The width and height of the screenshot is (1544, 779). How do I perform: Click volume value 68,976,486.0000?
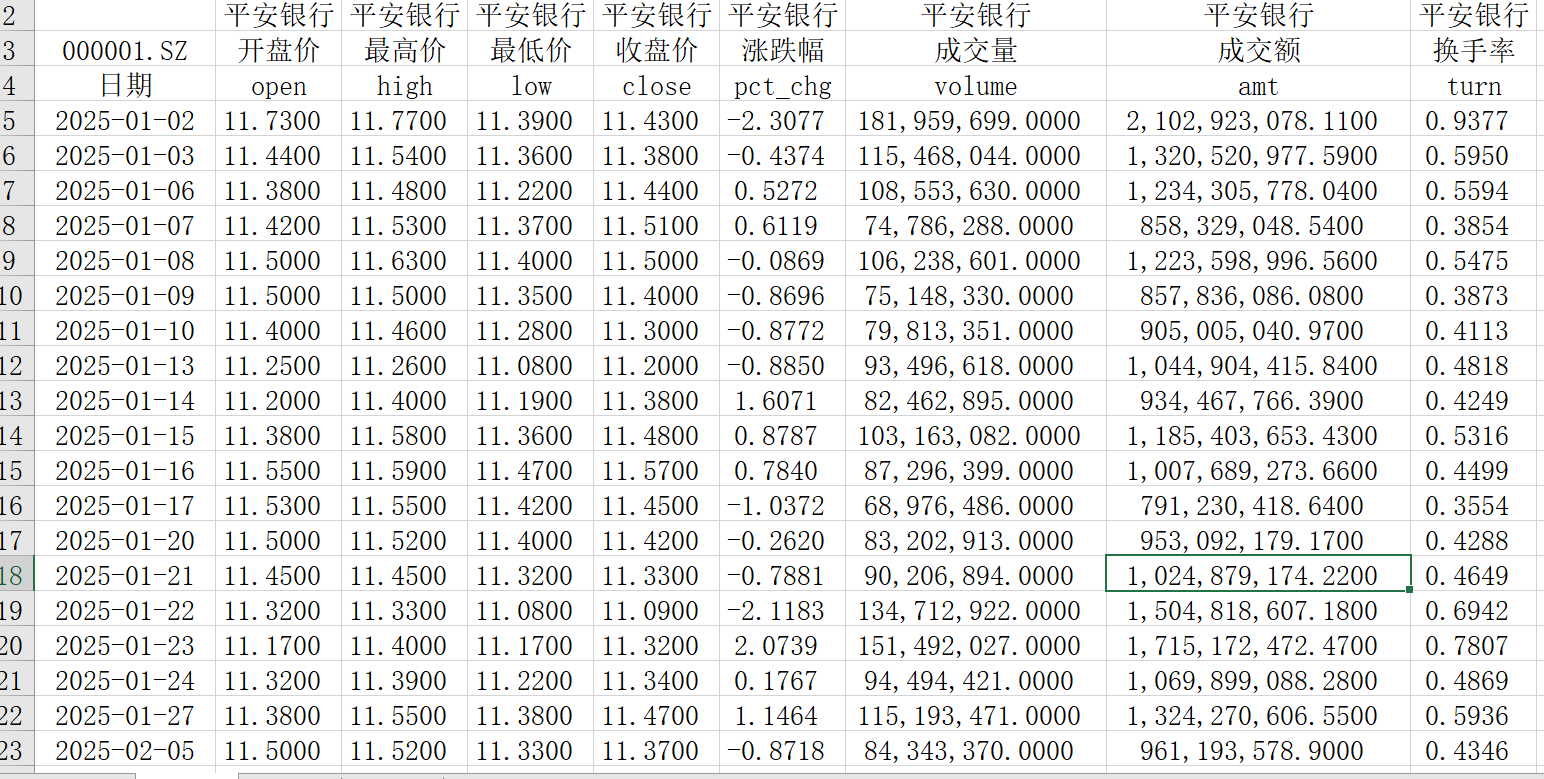coord(975,506)
